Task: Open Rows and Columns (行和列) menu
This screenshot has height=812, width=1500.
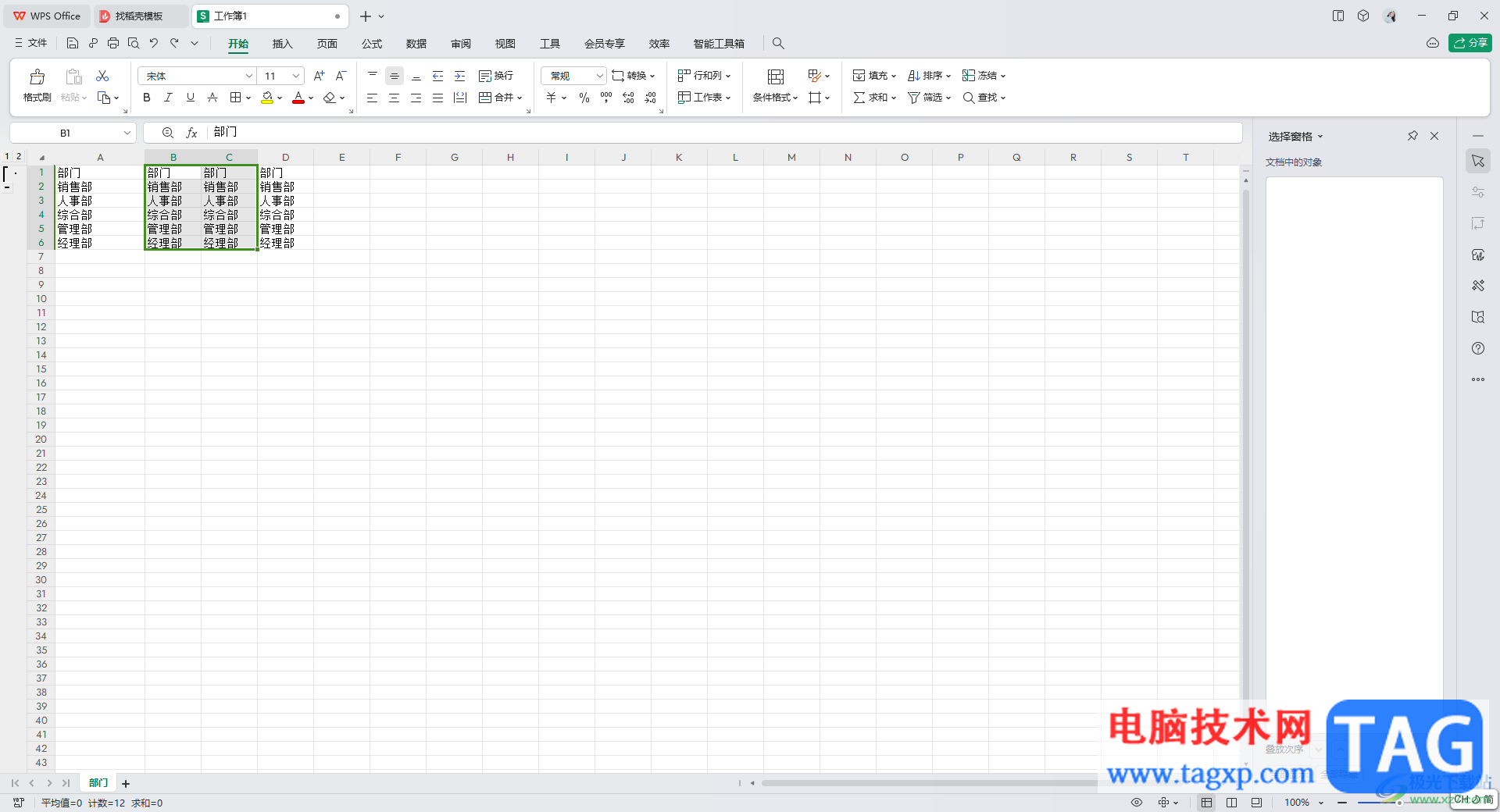Action: (x=704, y=76)
